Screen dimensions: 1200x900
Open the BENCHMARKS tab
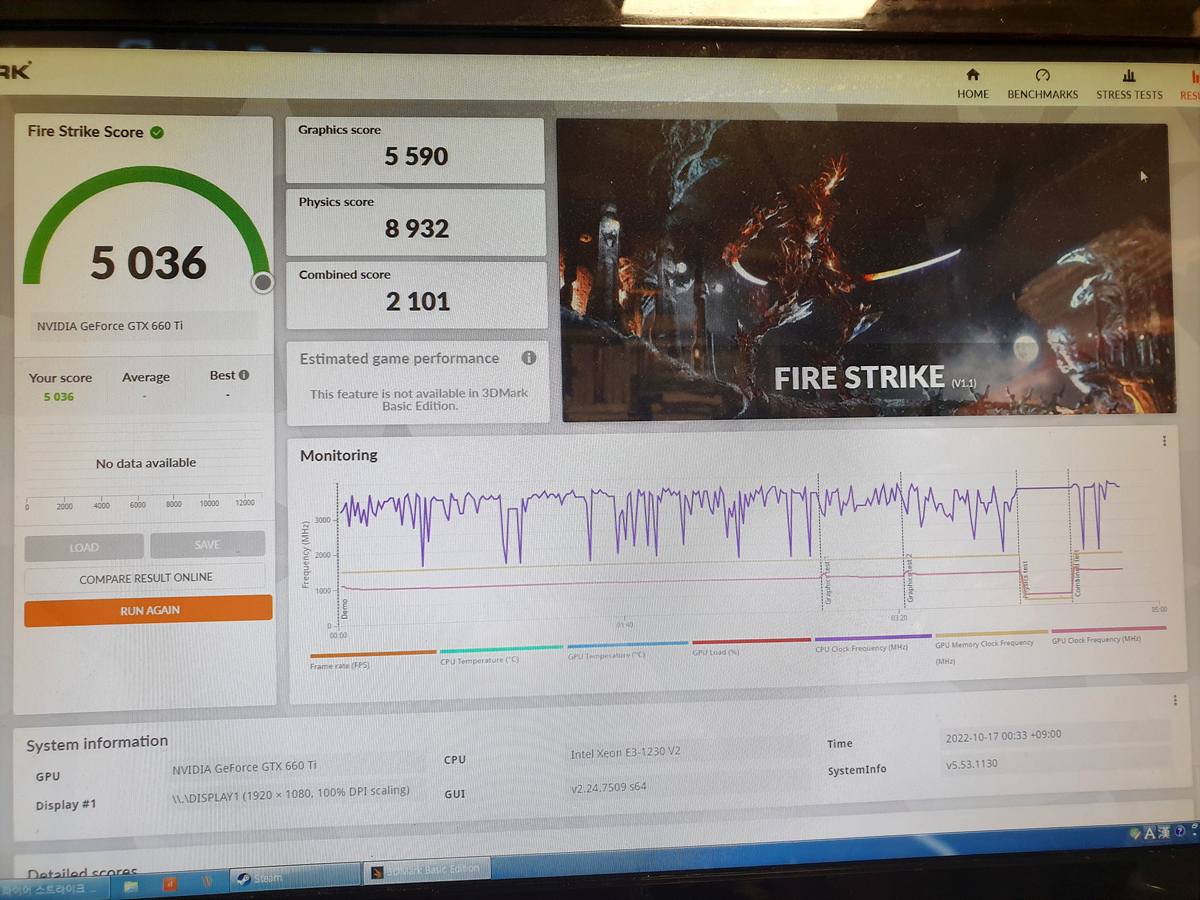click(1042, 84)
